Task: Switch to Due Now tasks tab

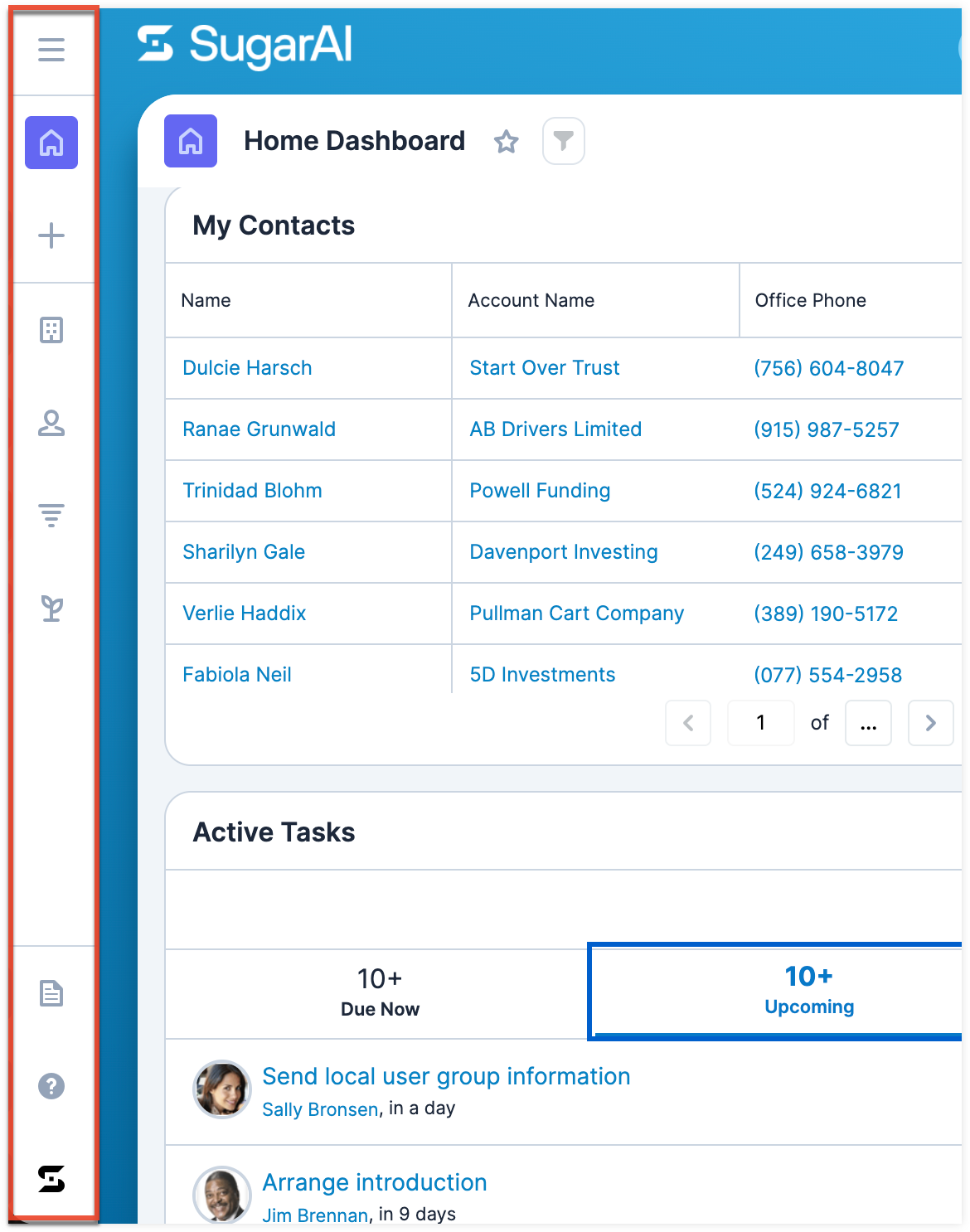Action: tap(380, 992)
